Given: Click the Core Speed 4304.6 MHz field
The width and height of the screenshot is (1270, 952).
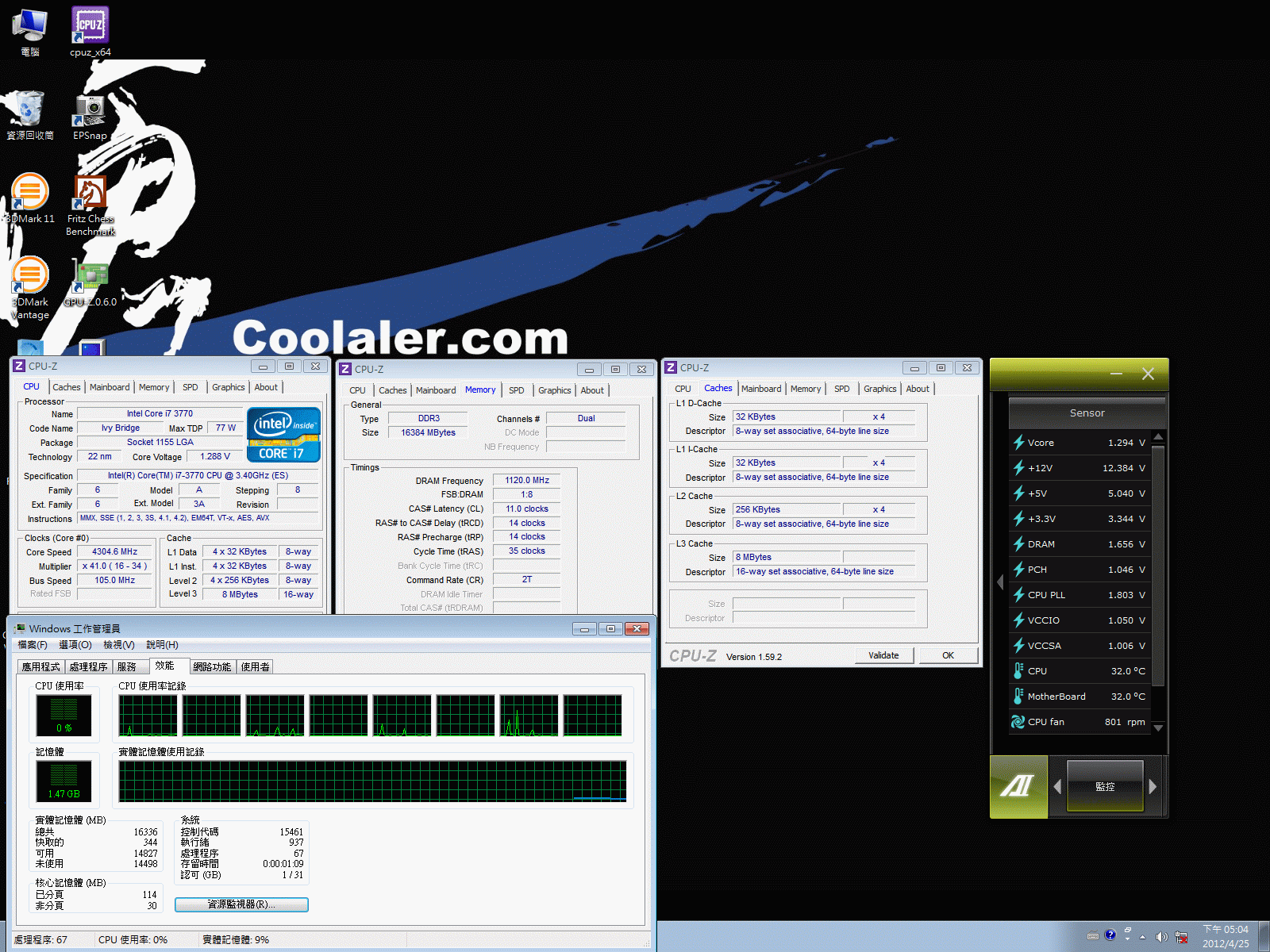Looking at the screenshot, I should (x=114, y=551).
